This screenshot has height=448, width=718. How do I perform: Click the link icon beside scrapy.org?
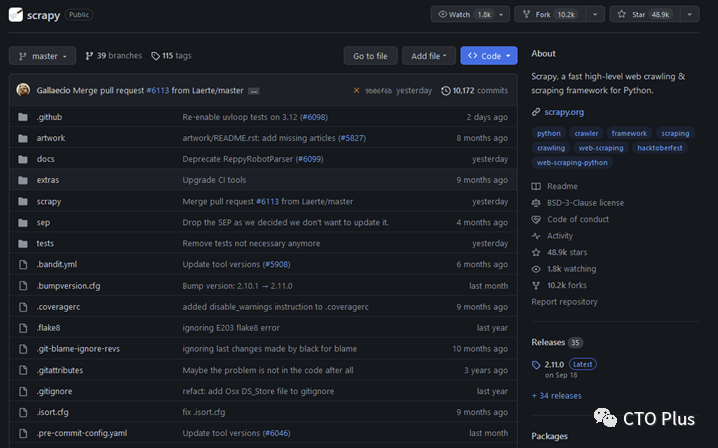click(x=536, y=112)
